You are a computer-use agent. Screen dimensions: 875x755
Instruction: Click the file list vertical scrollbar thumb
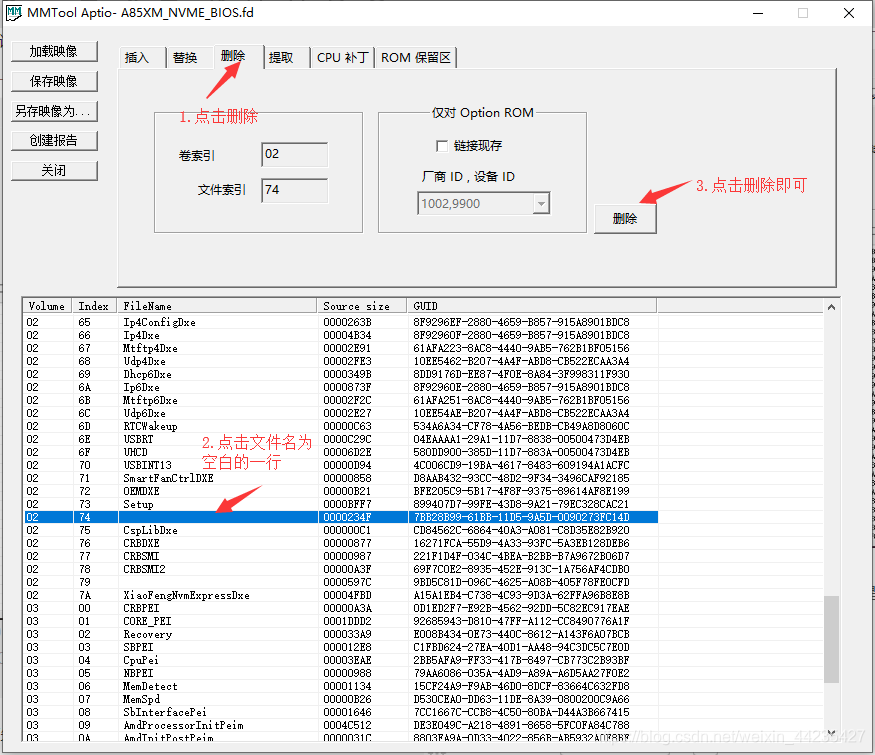point(831,639)
